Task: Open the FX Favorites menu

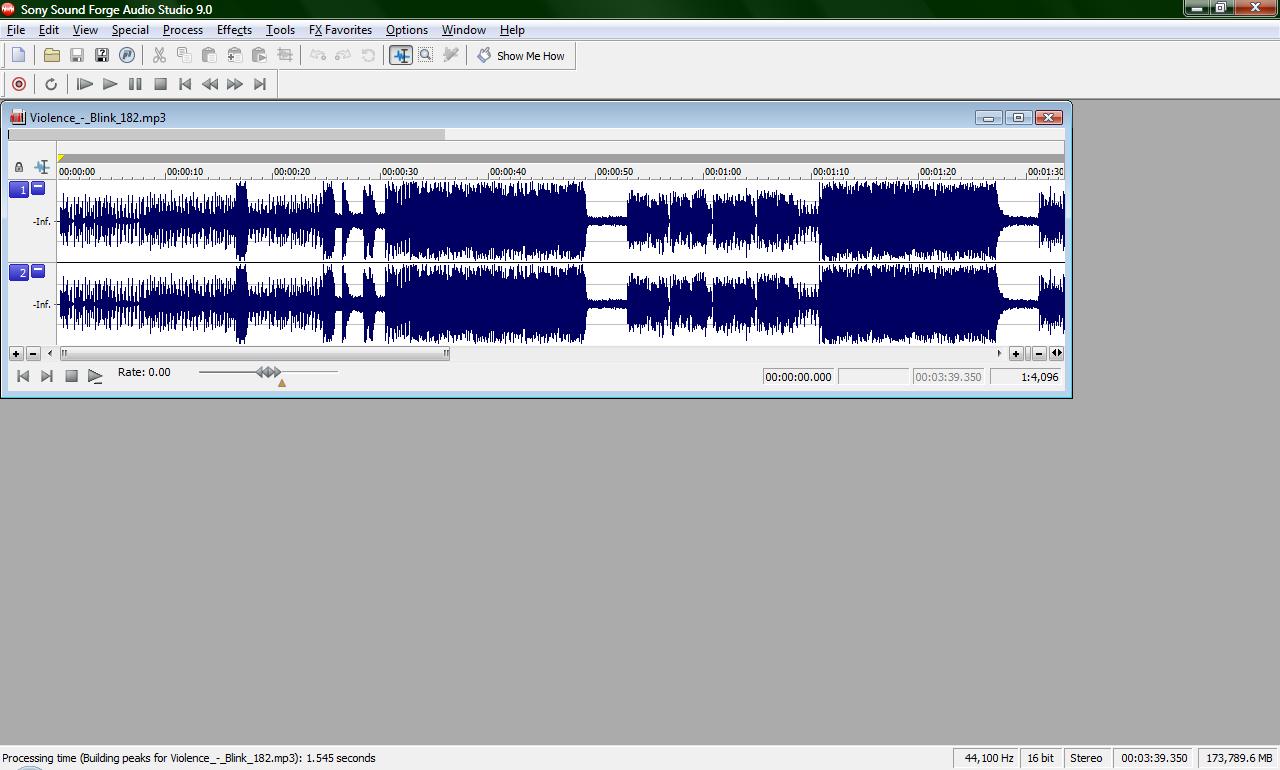Action: [x=340, y=30]
